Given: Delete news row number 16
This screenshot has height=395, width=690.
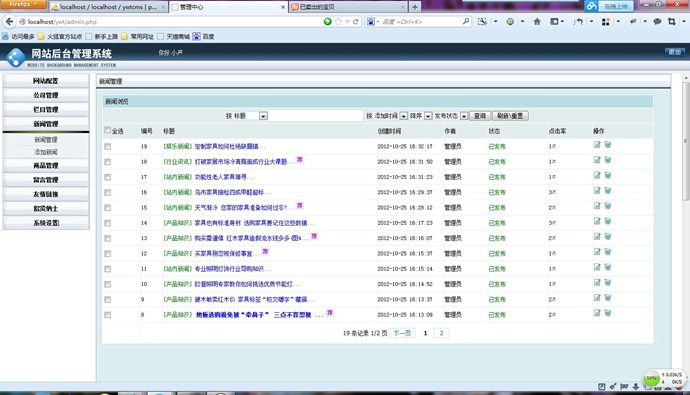Looking at the screenshot, I should pos(608,191).
